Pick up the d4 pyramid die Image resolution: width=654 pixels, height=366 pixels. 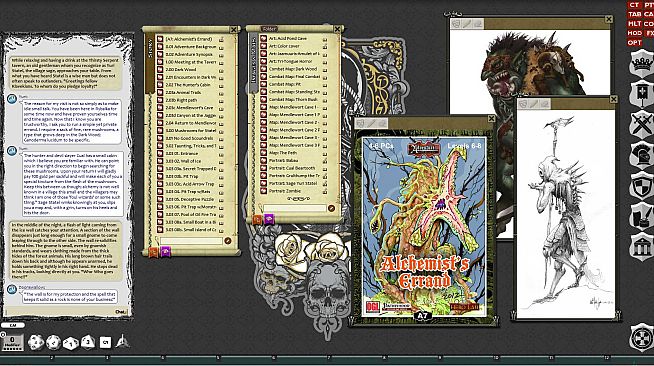(x=122, y=341)
